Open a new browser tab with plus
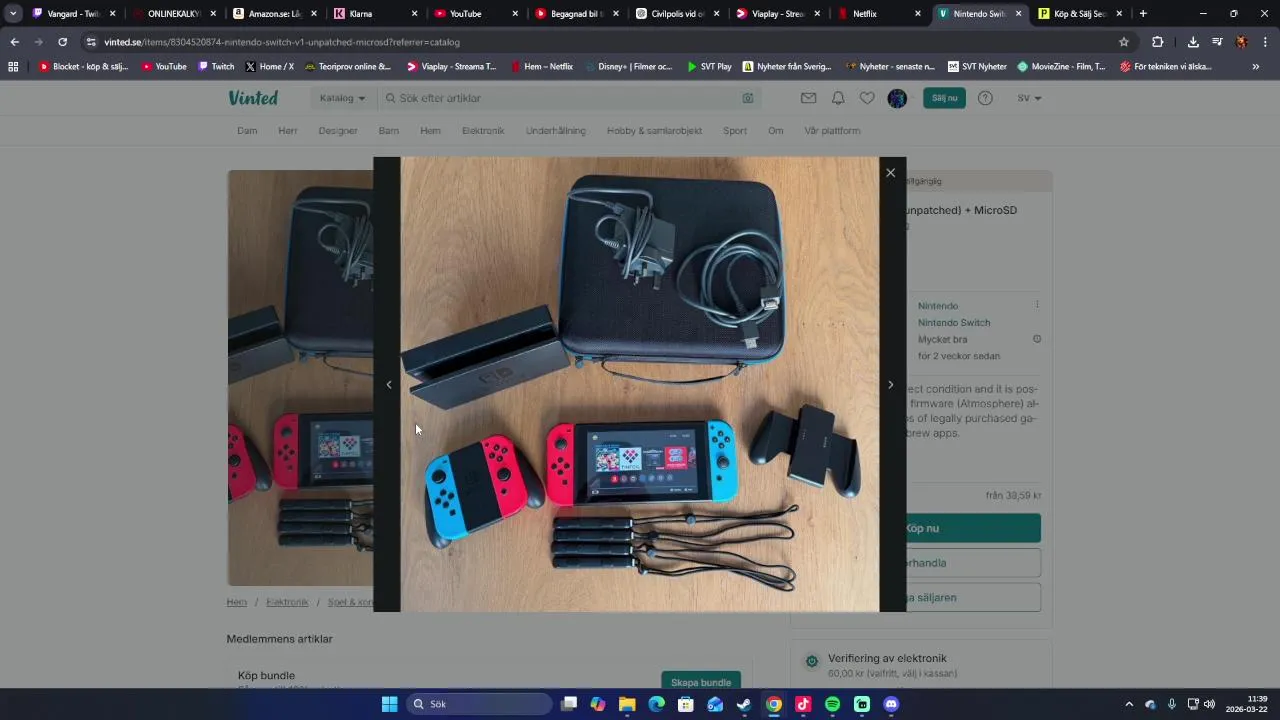 click(x=1143, y=14)
